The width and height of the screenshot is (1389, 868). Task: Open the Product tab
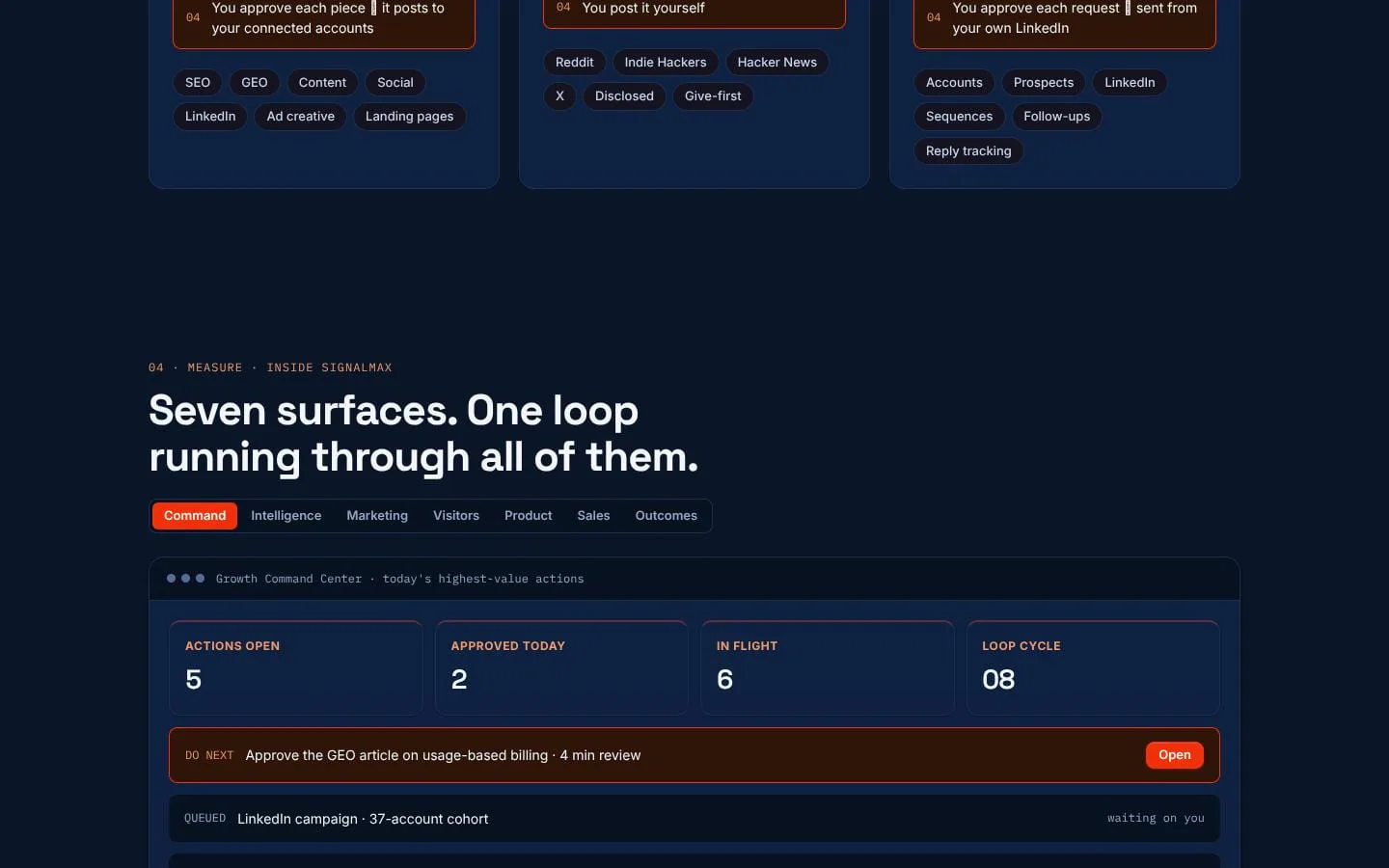point(529,516)
